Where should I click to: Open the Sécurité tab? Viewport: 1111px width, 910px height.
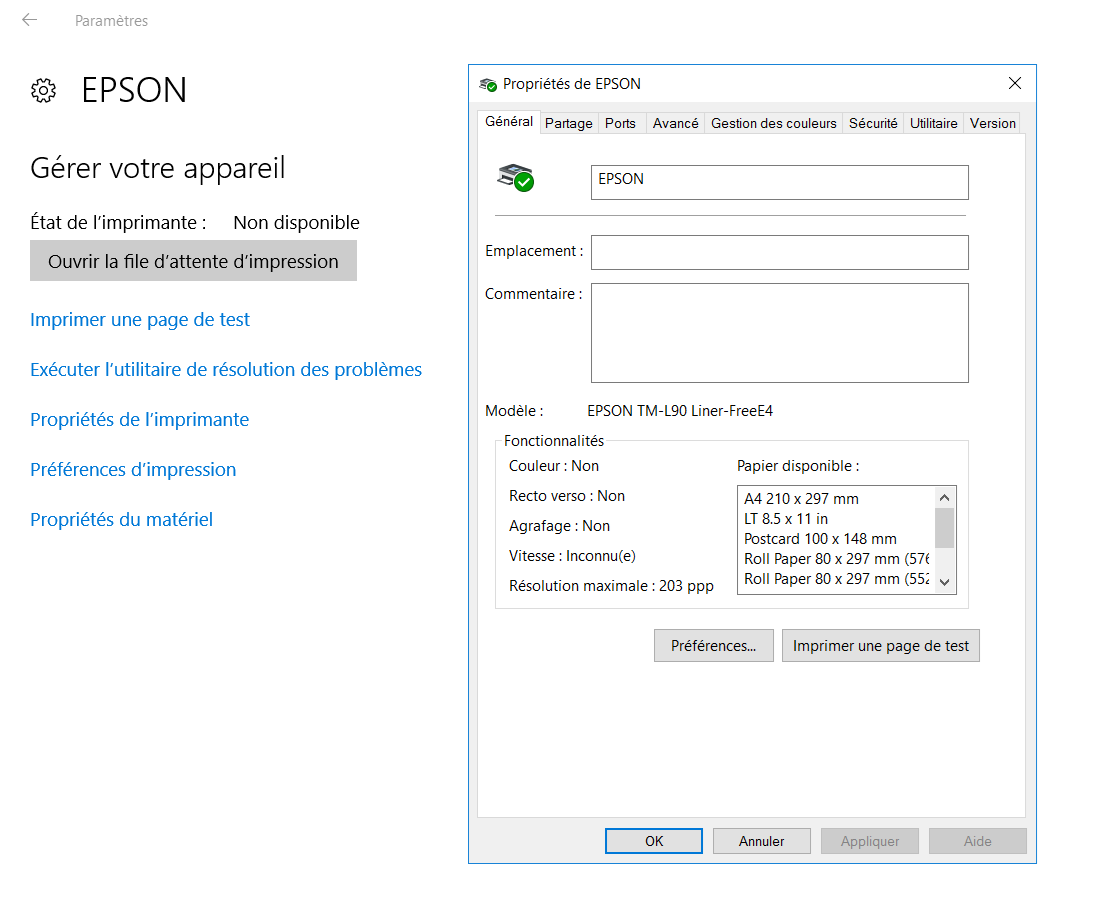[x=872, y=123]
